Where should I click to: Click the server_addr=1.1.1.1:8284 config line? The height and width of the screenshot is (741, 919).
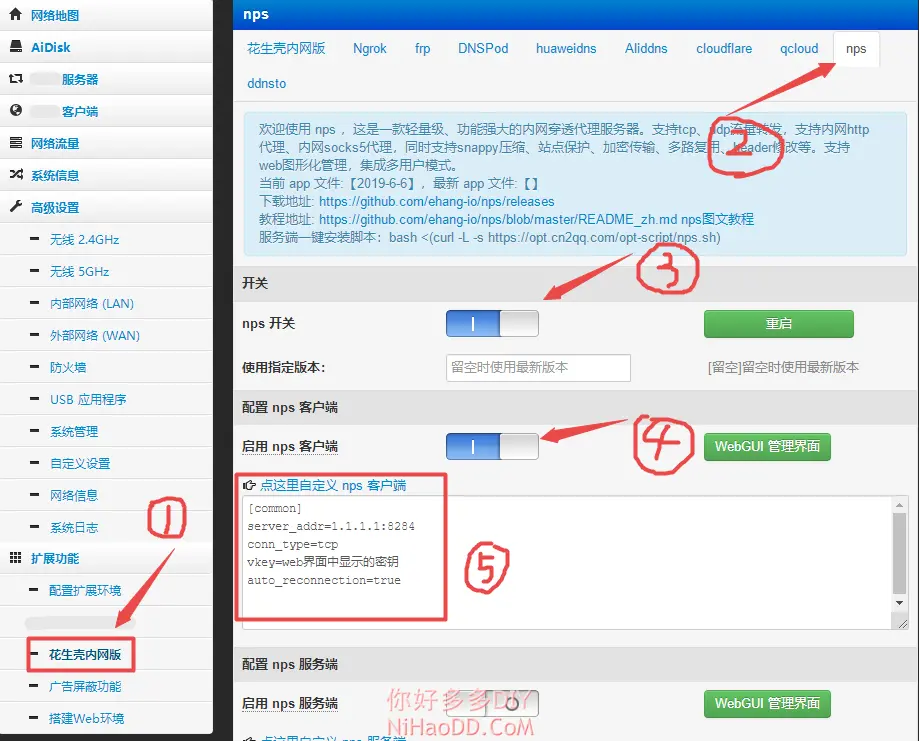(x=331, y=526)
